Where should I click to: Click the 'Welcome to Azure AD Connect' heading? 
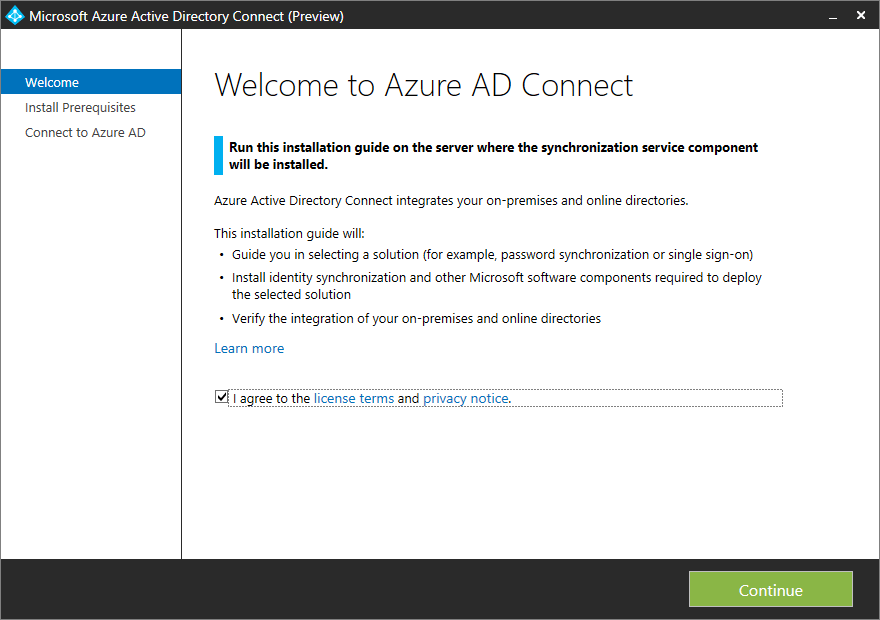pos(423,85)
